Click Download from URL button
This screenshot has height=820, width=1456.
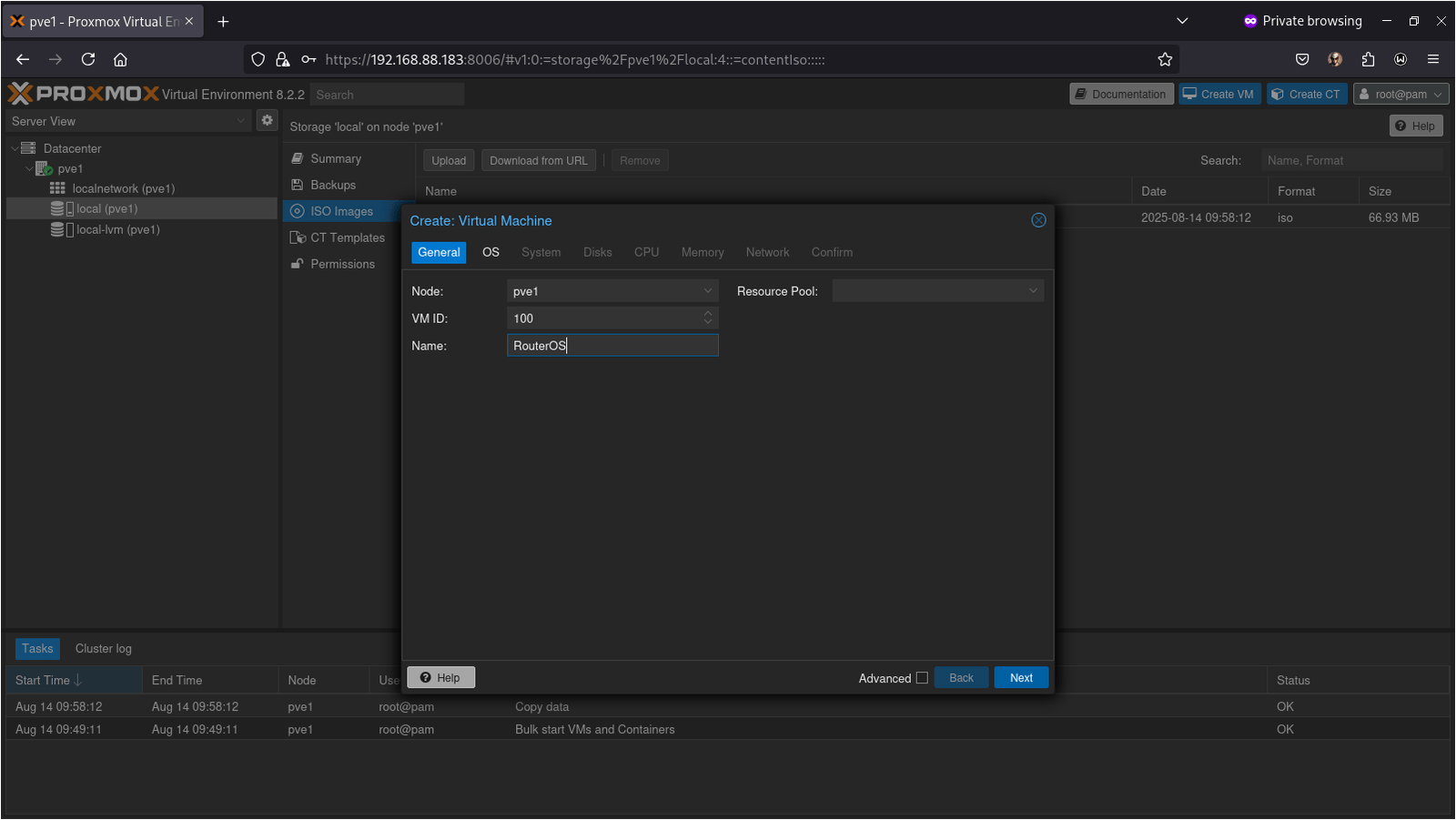pos(539,160)
